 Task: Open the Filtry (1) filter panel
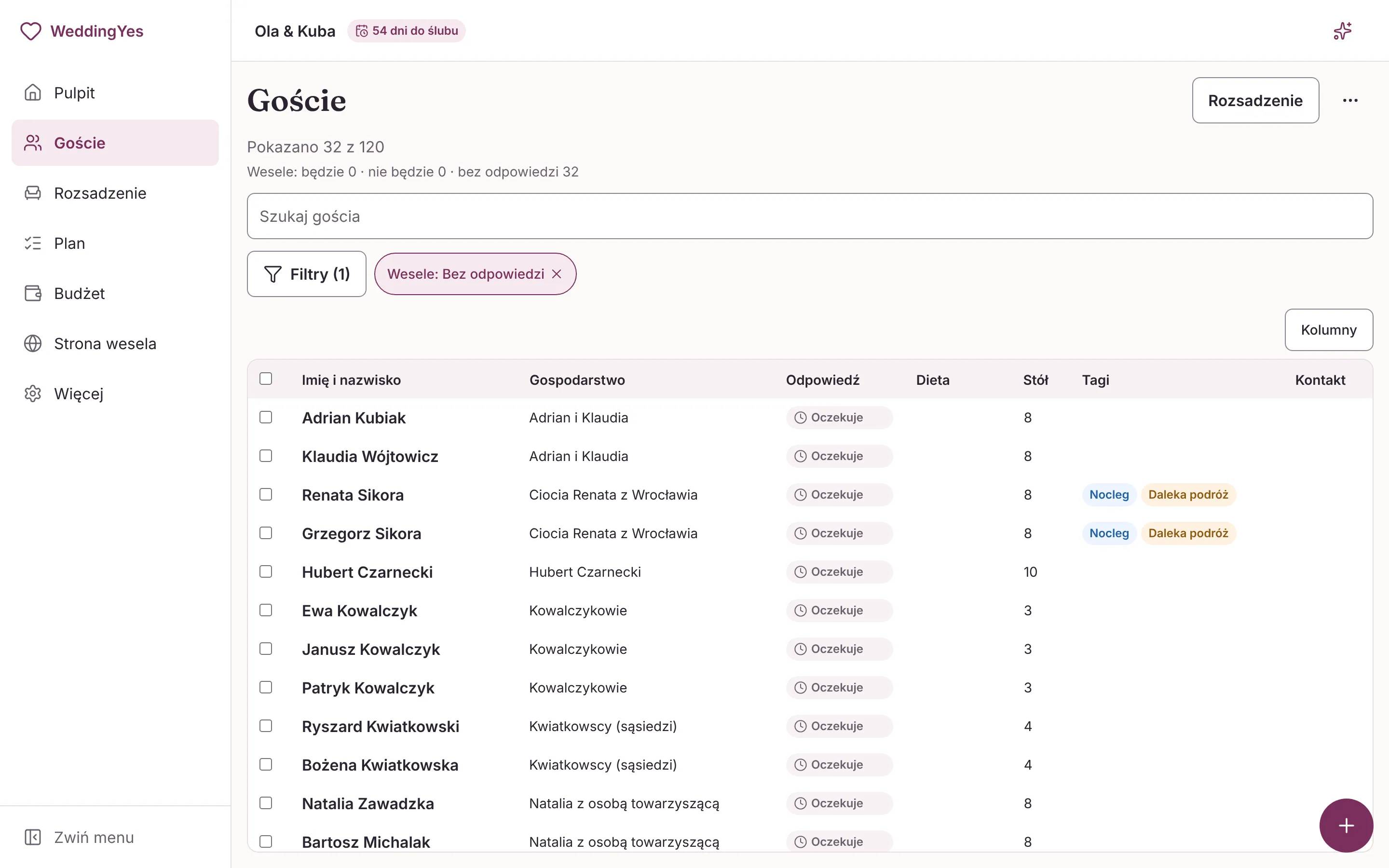[x=307, y=274]
